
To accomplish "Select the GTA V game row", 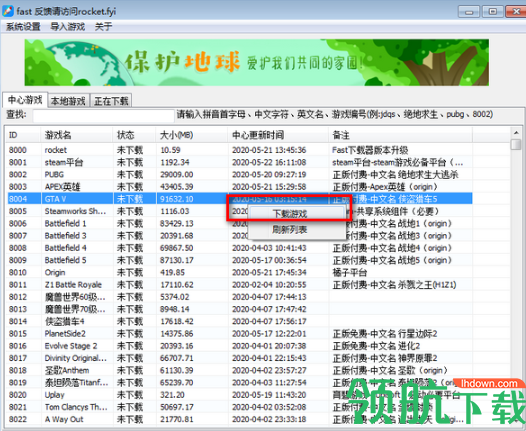I will [x=240, y=199].
